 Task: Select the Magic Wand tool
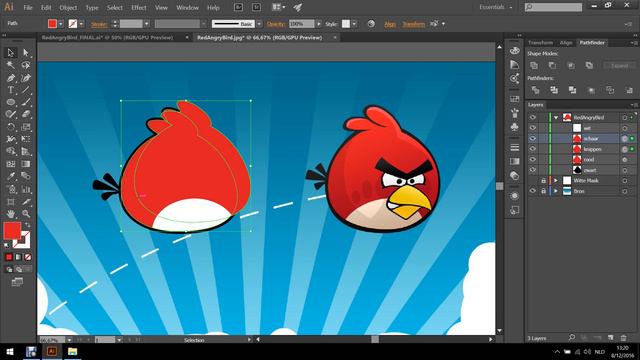click(11, 65)
